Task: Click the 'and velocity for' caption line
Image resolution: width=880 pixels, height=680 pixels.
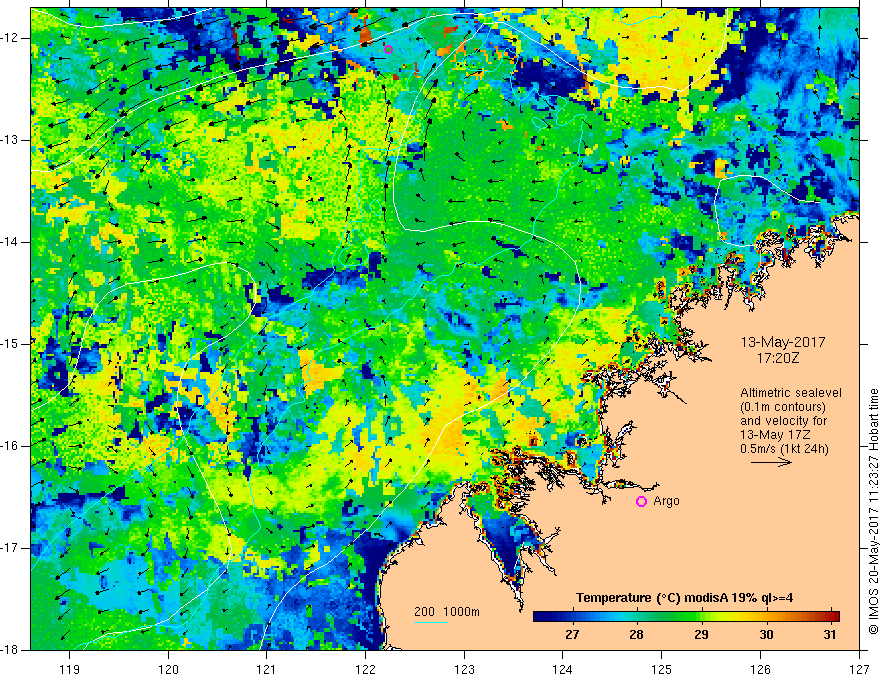Action: (x=783, y=421)
